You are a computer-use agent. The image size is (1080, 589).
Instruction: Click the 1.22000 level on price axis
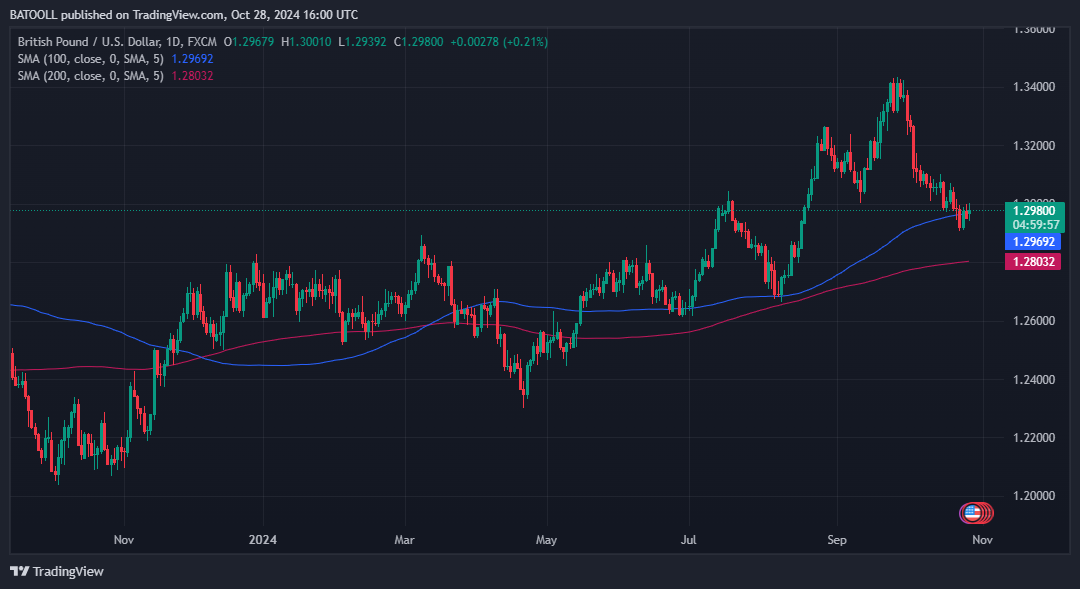tap(1033, 438)
